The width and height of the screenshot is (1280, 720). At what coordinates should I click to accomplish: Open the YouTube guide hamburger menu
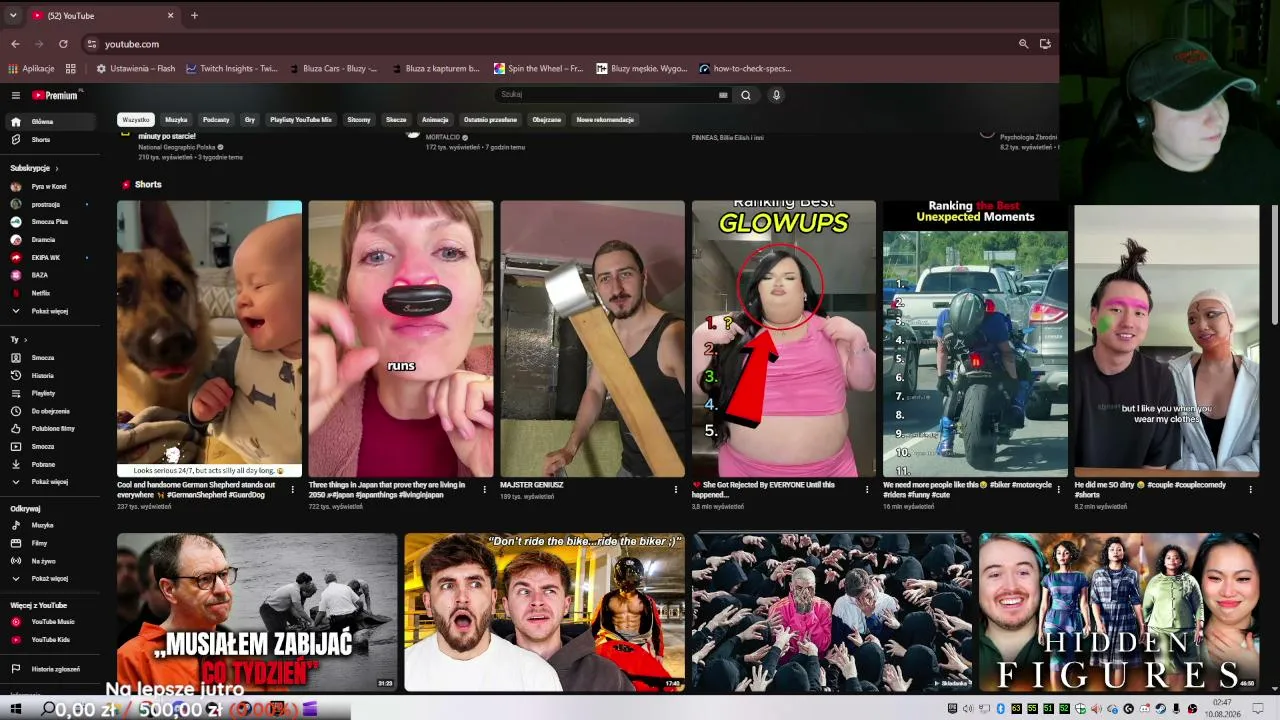pos(16,95)
